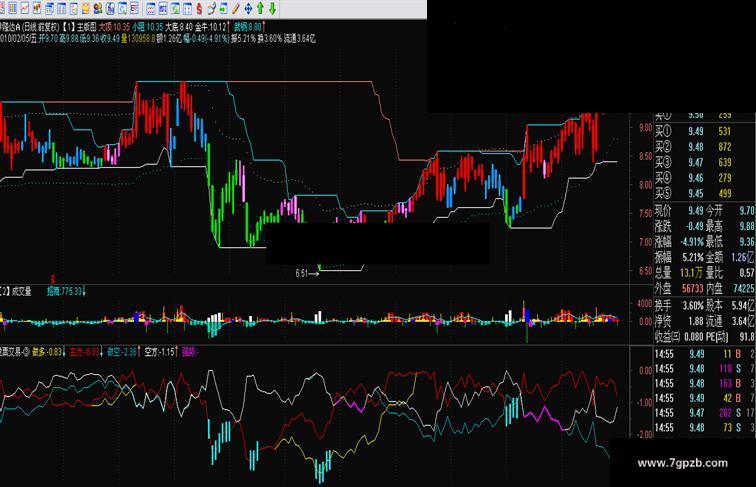Click the 买① bid row at 9.49
This screenshot has height=487, width=756.
tap(692, 131)
